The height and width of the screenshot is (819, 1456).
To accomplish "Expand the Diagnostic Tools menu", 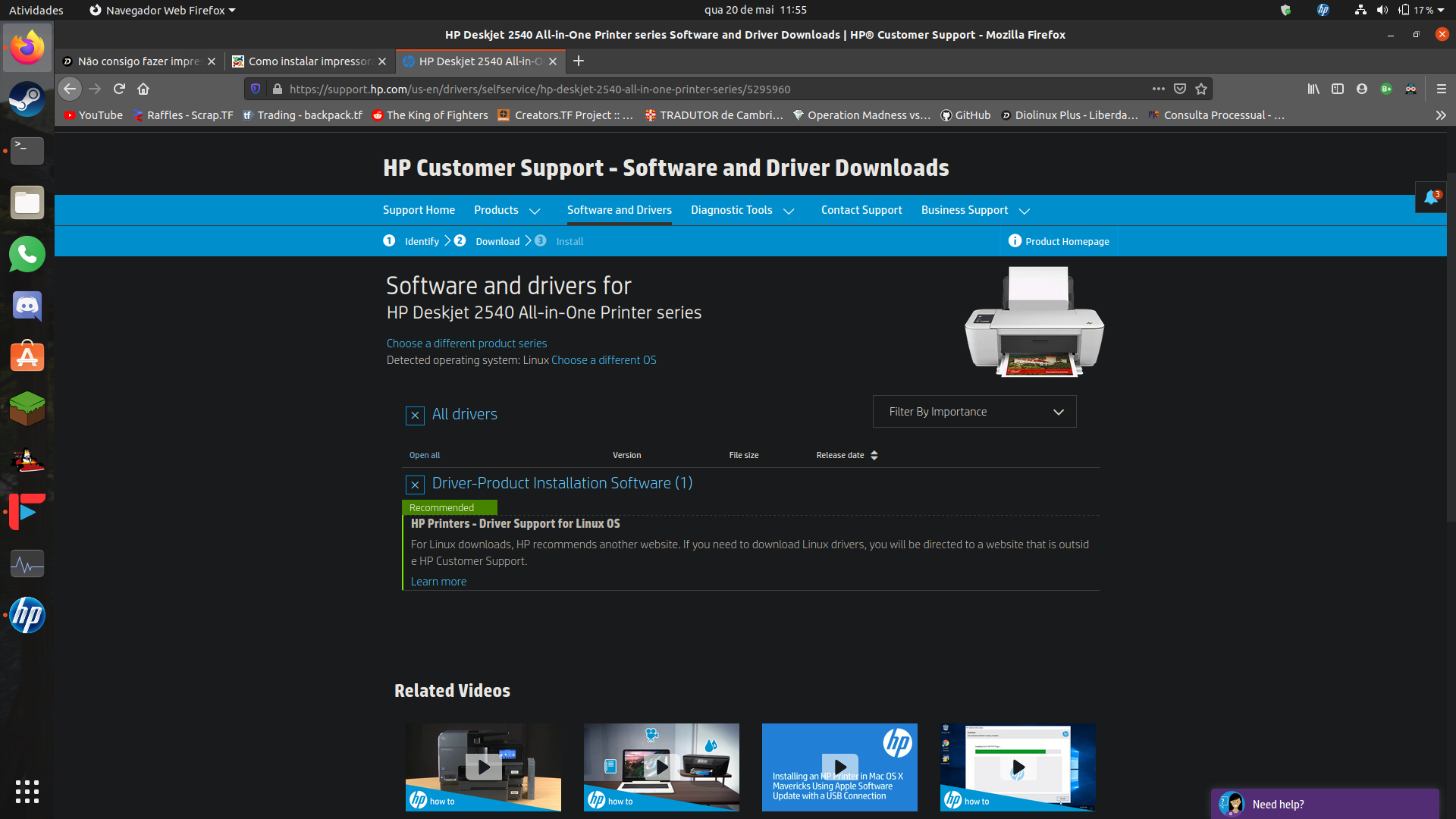I will [789, 211].
